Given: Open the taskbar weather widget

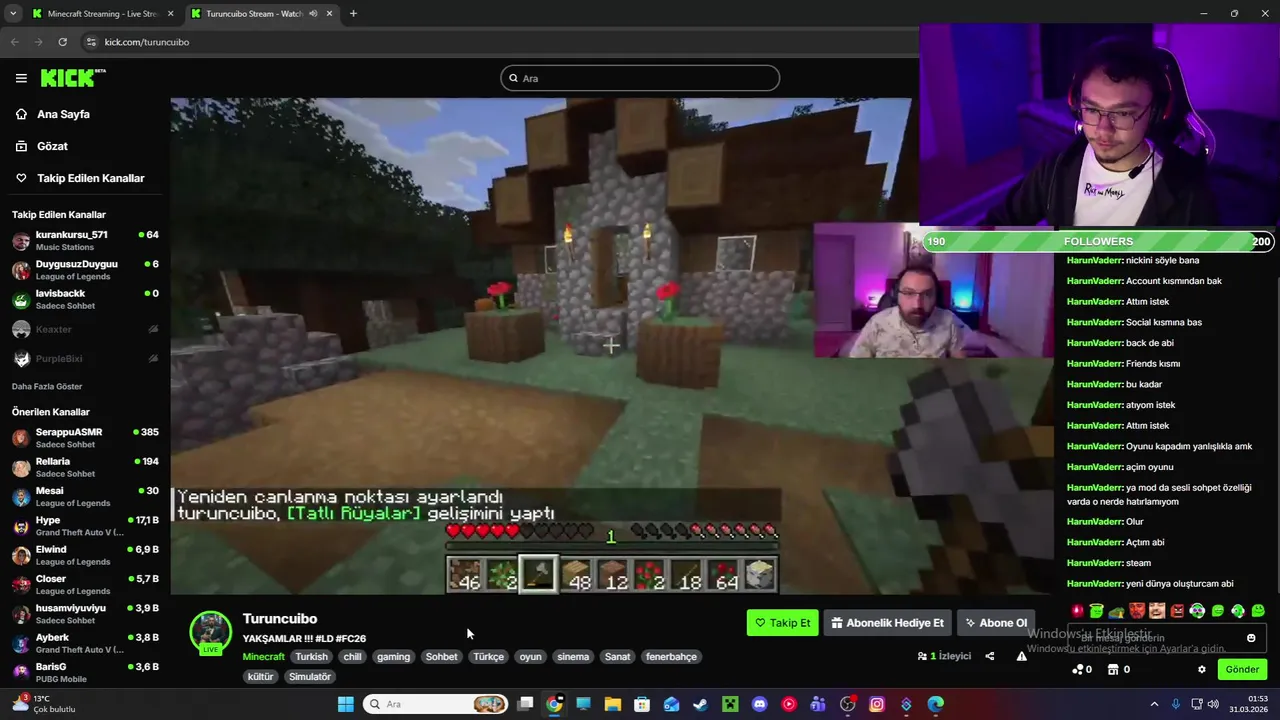Looking at the screenshot, I should click(42, 704).
